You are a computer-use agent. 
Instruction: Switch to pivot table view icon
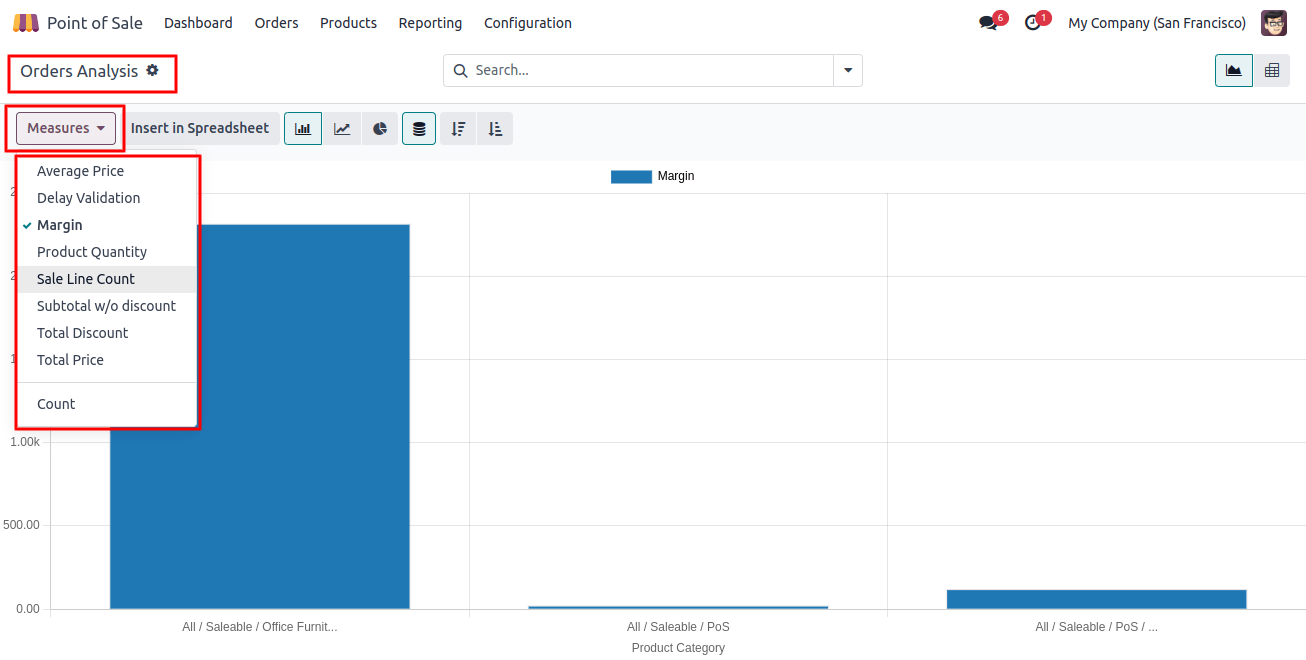1272,71
